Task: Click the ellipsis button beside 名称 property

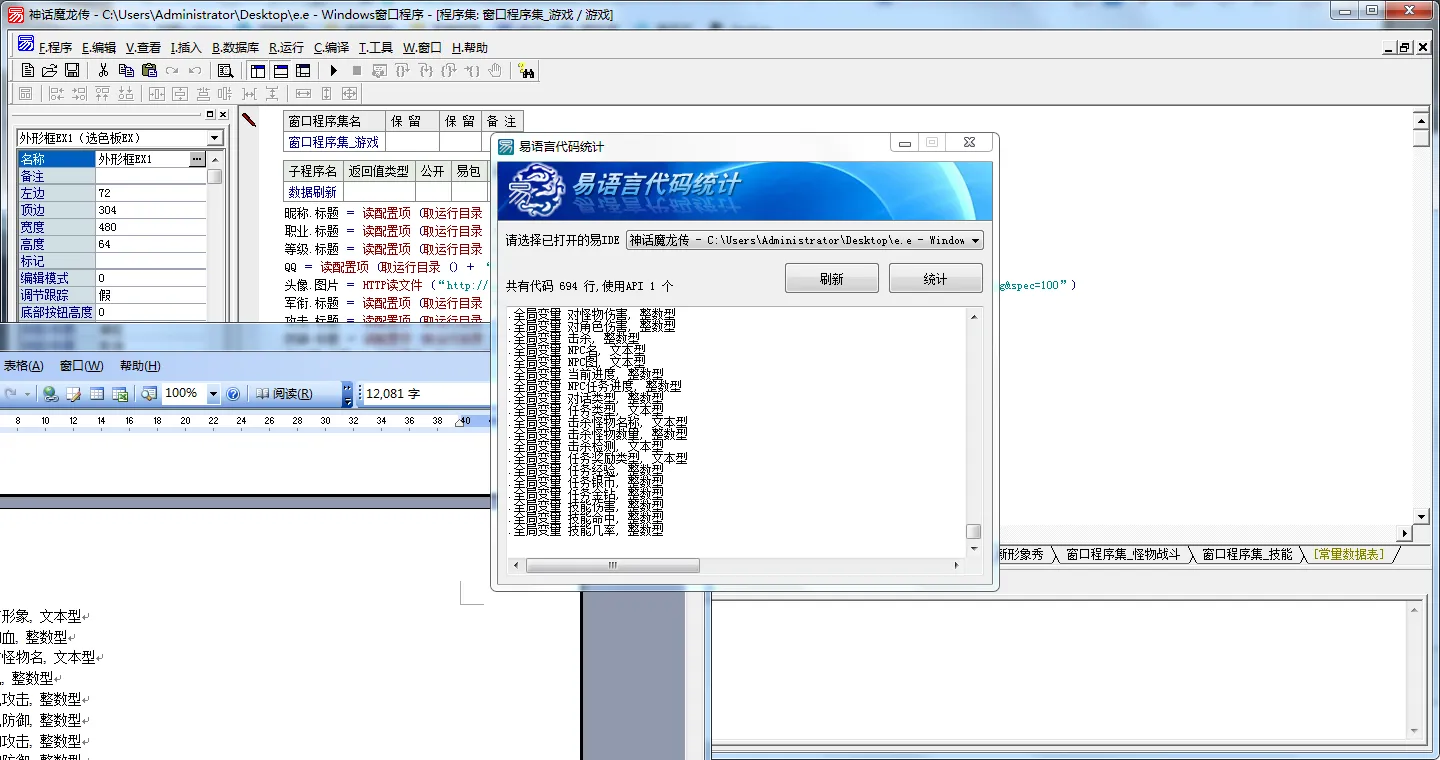Action: (197, 159)
